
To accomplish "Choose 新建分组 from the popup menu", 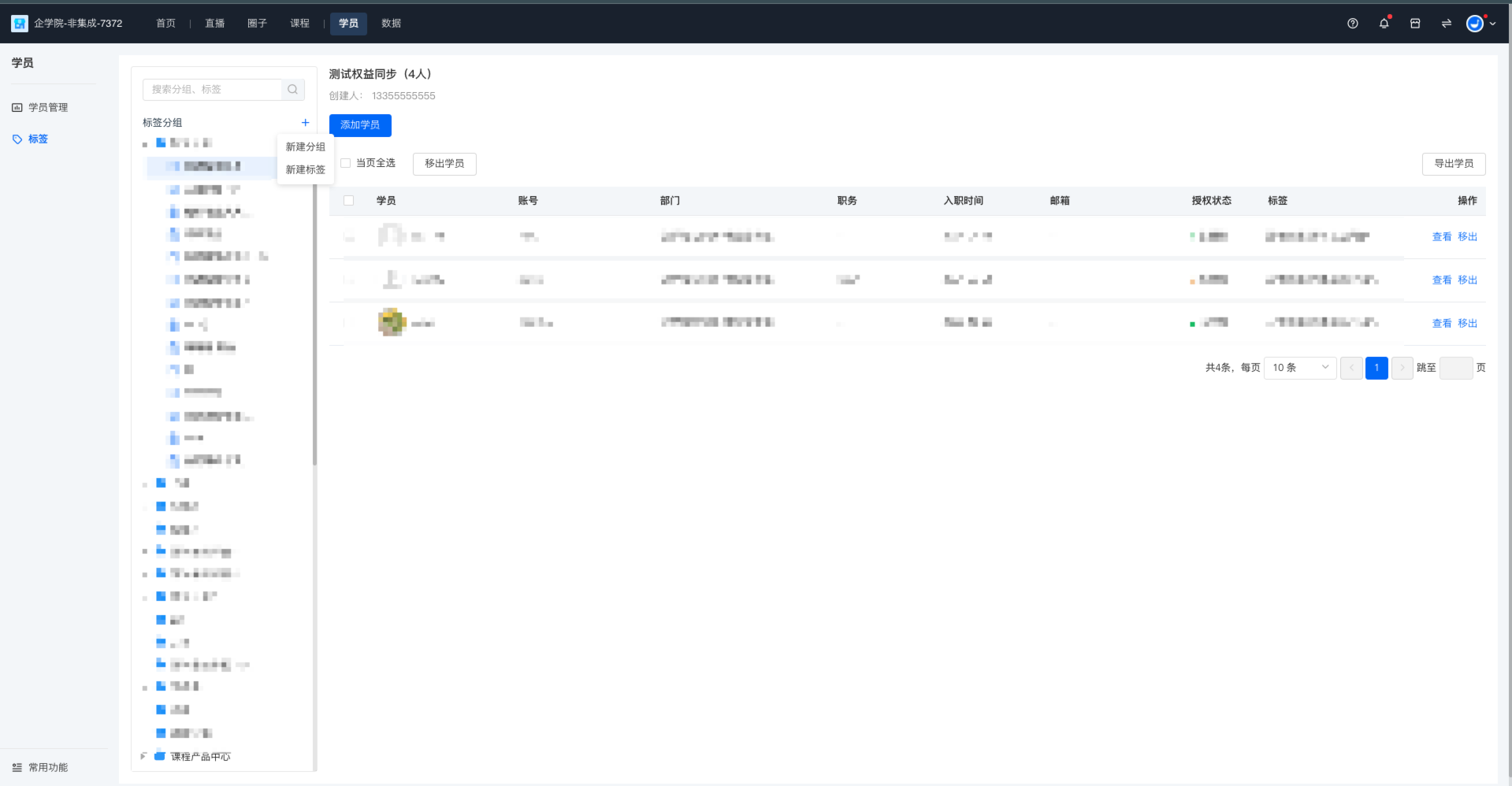I will (x=306, y=147).
